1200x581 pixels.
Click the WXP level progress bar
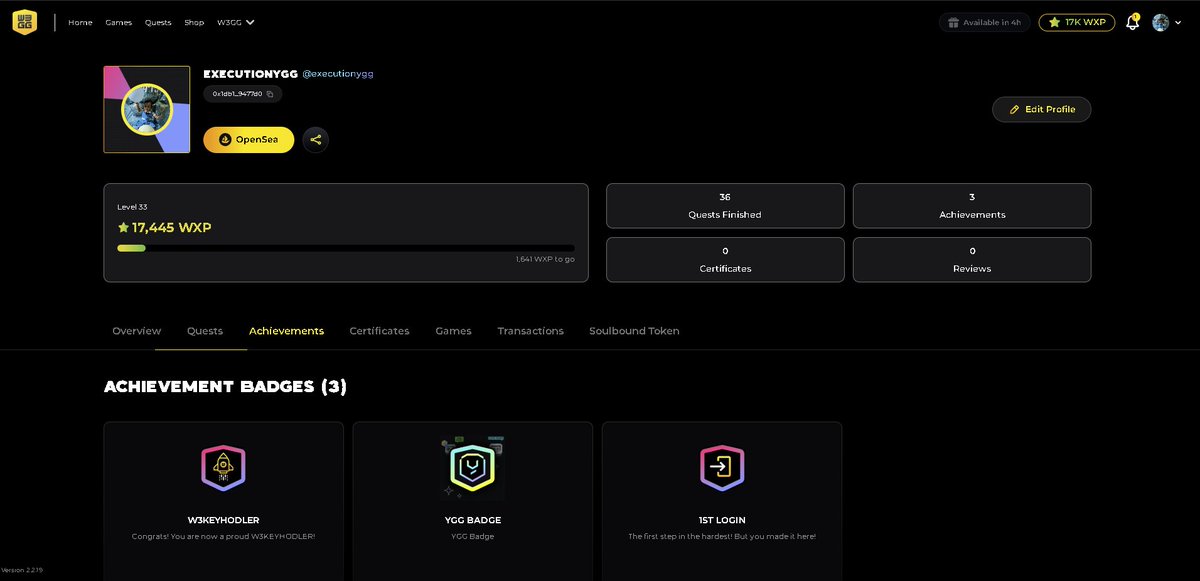(x=346, y=248)
